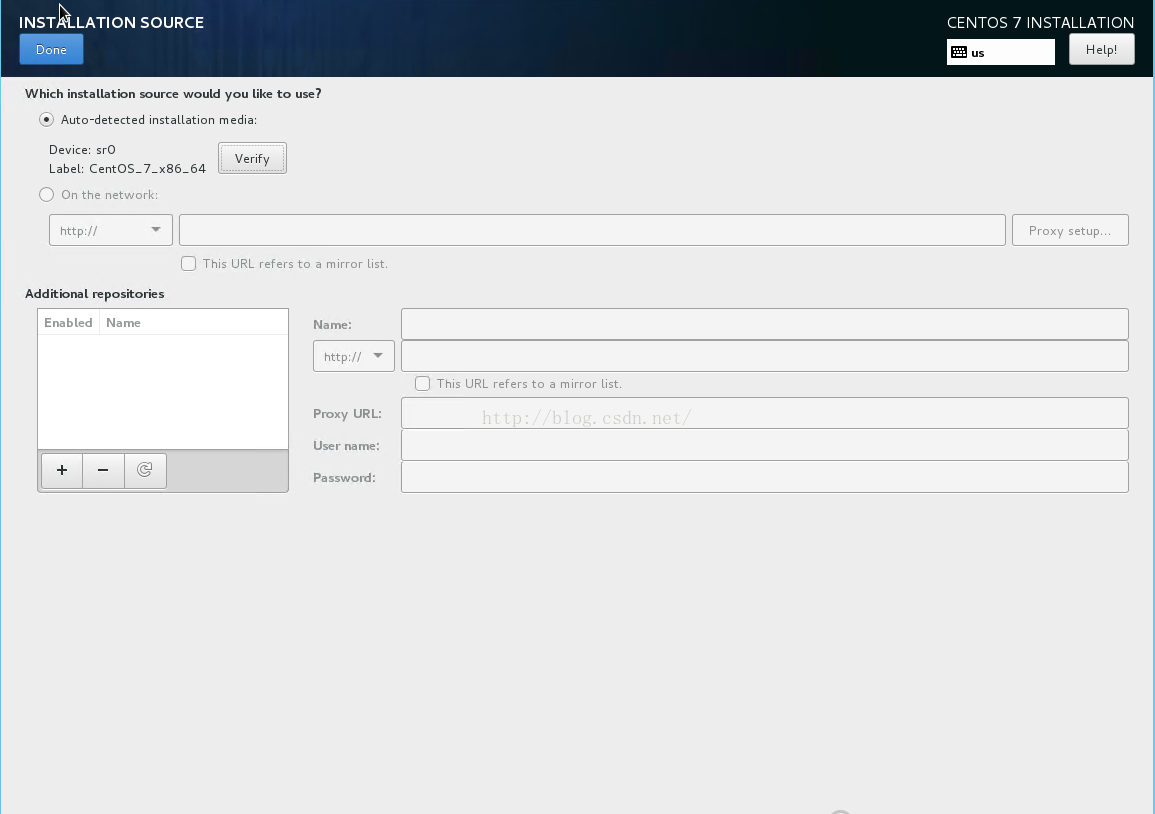Click the network source URL input field

592,231
